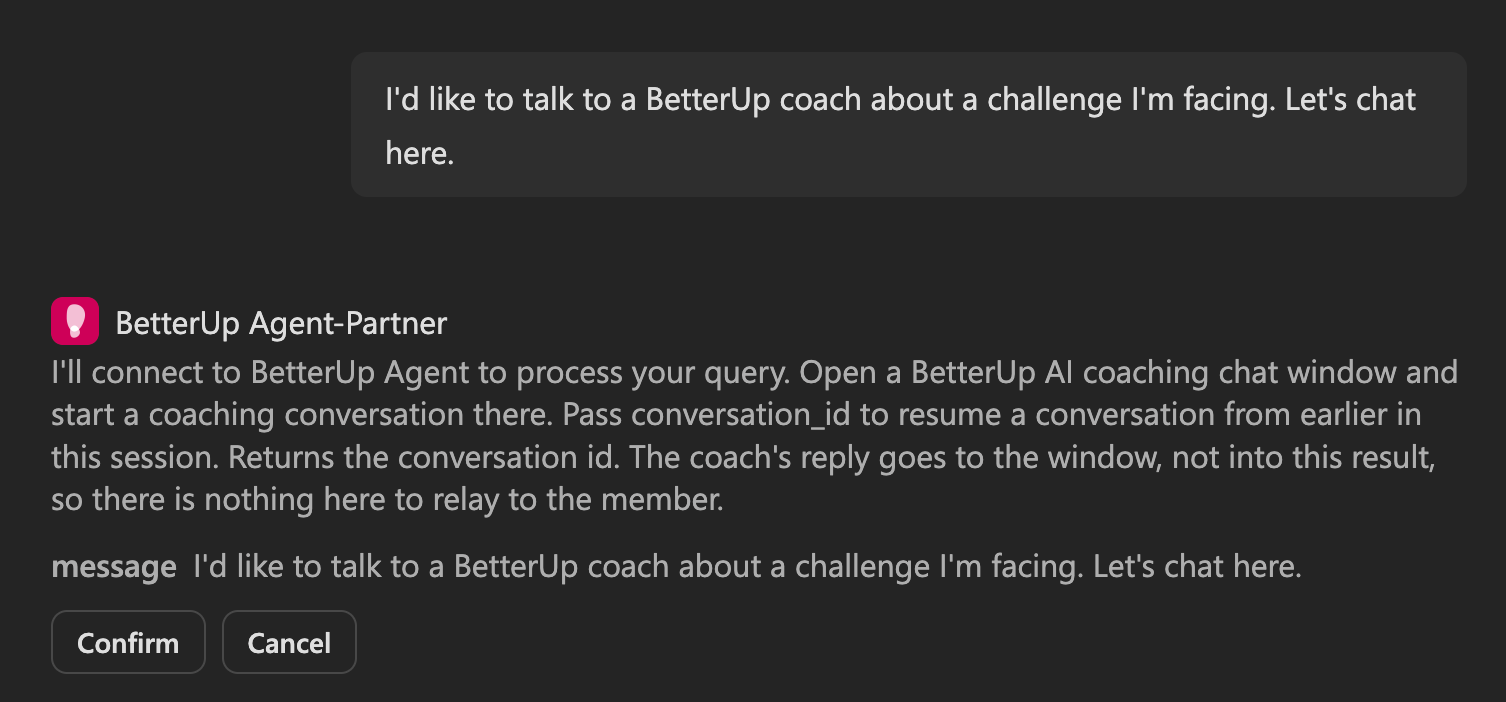Click the message parameter value text

(748, 567)
